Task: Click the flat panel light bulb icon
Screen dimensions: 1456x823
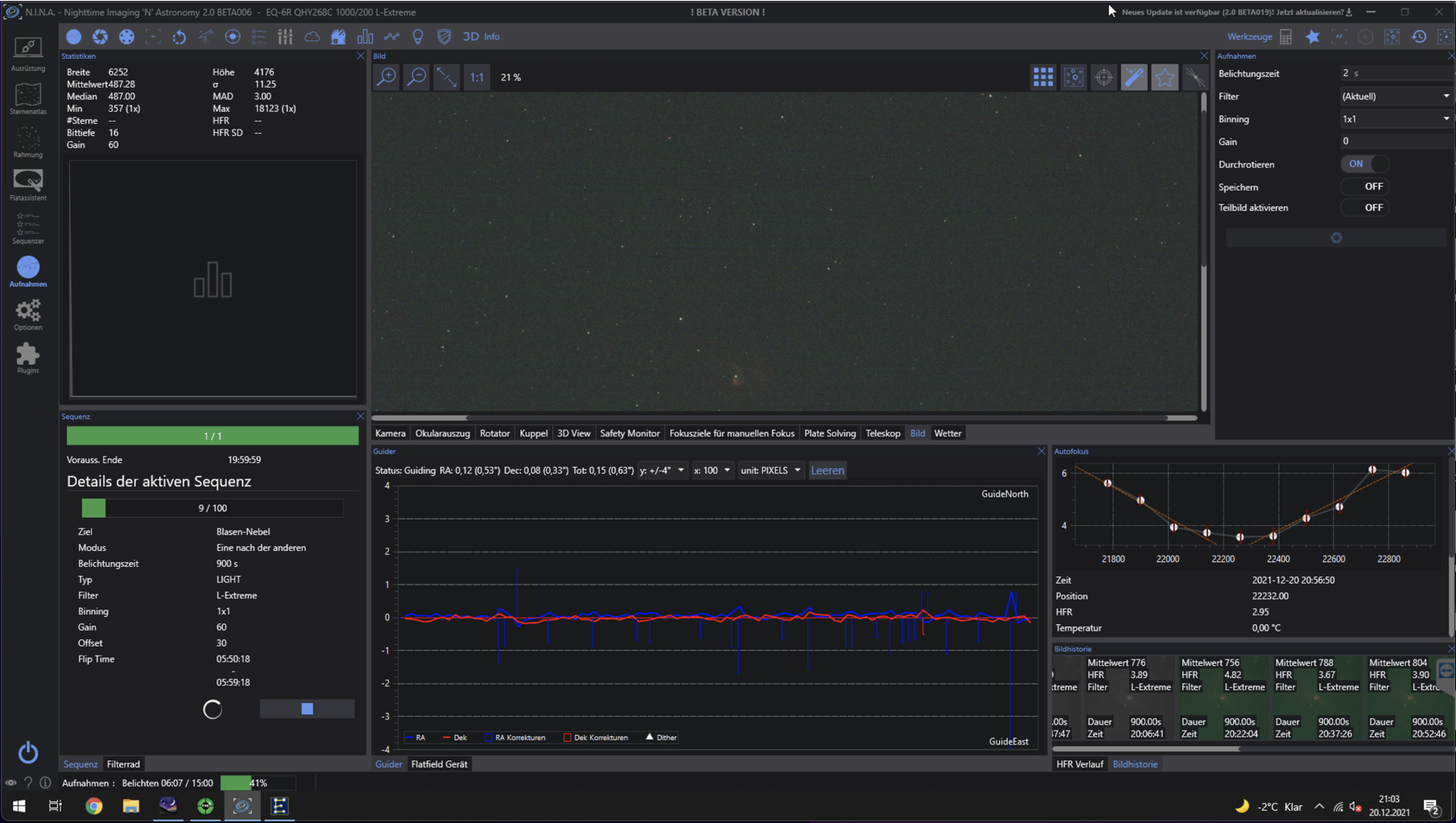Action: point(418,36)
